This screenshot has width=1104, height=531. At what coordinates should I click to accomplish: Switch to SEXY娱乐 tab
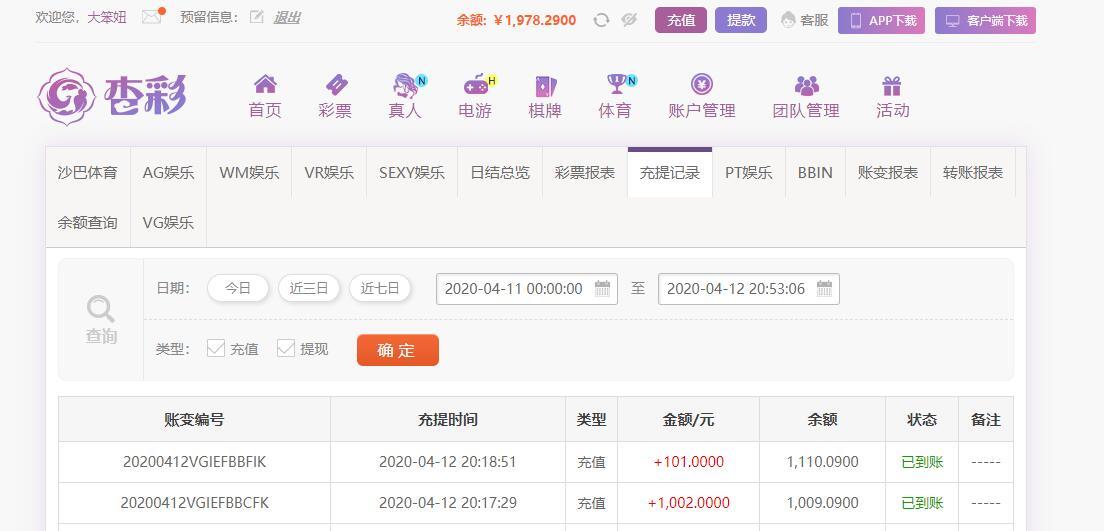pyautogui.click(x=412, y=173)
